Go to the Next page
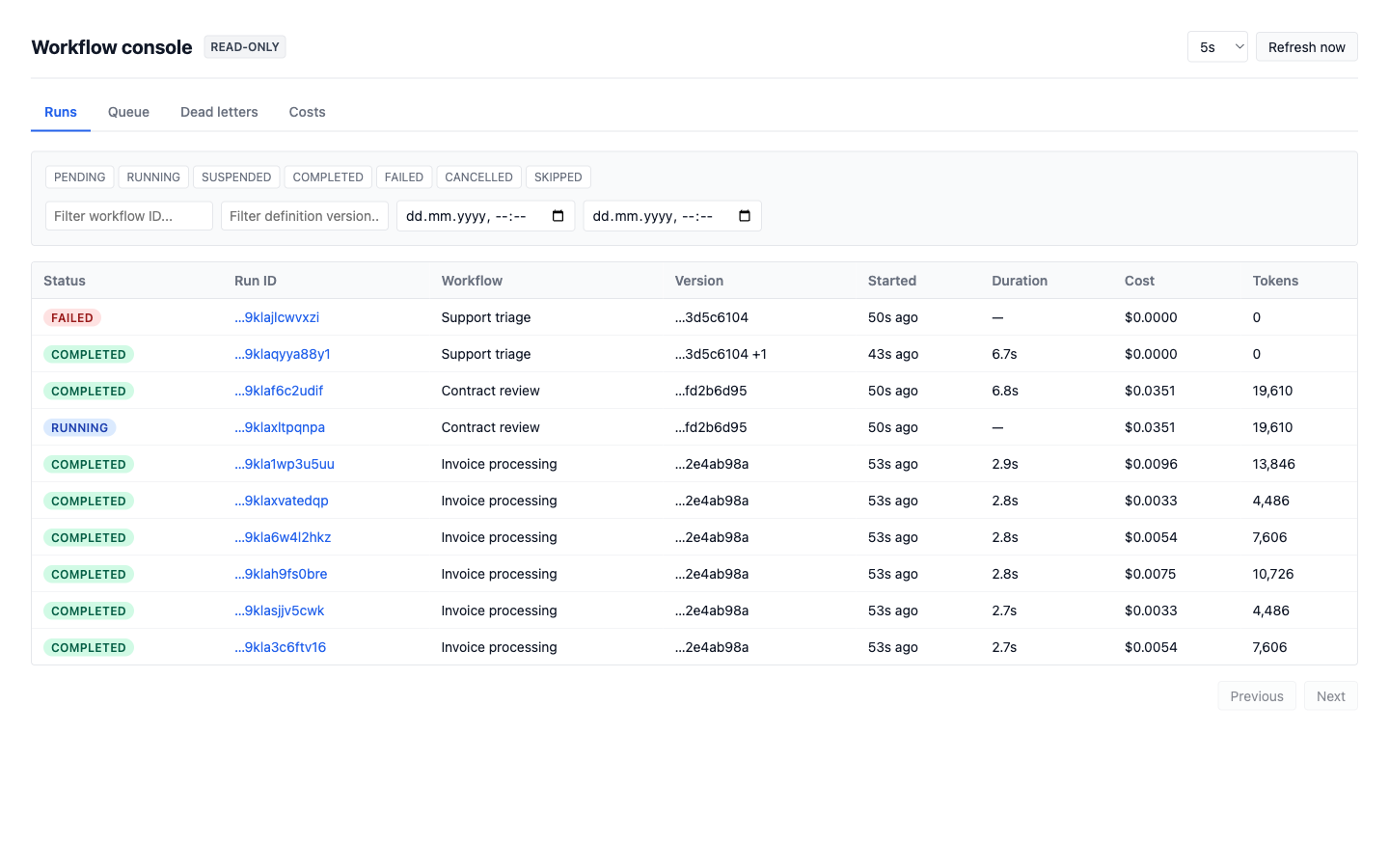 tap(1331, 696)
